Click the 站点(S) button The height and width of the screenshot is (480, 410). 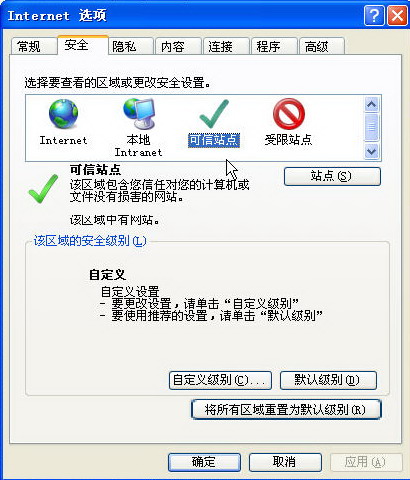click(x=332, y=176)
